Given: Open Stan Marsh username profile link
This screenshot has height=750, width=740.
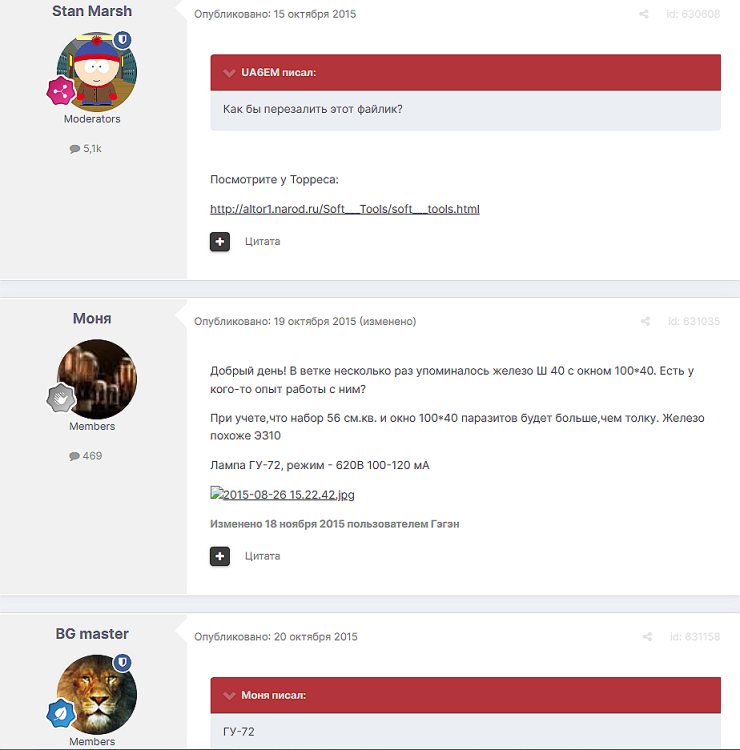Looking at the screenshot, I should tap(92, 11).
